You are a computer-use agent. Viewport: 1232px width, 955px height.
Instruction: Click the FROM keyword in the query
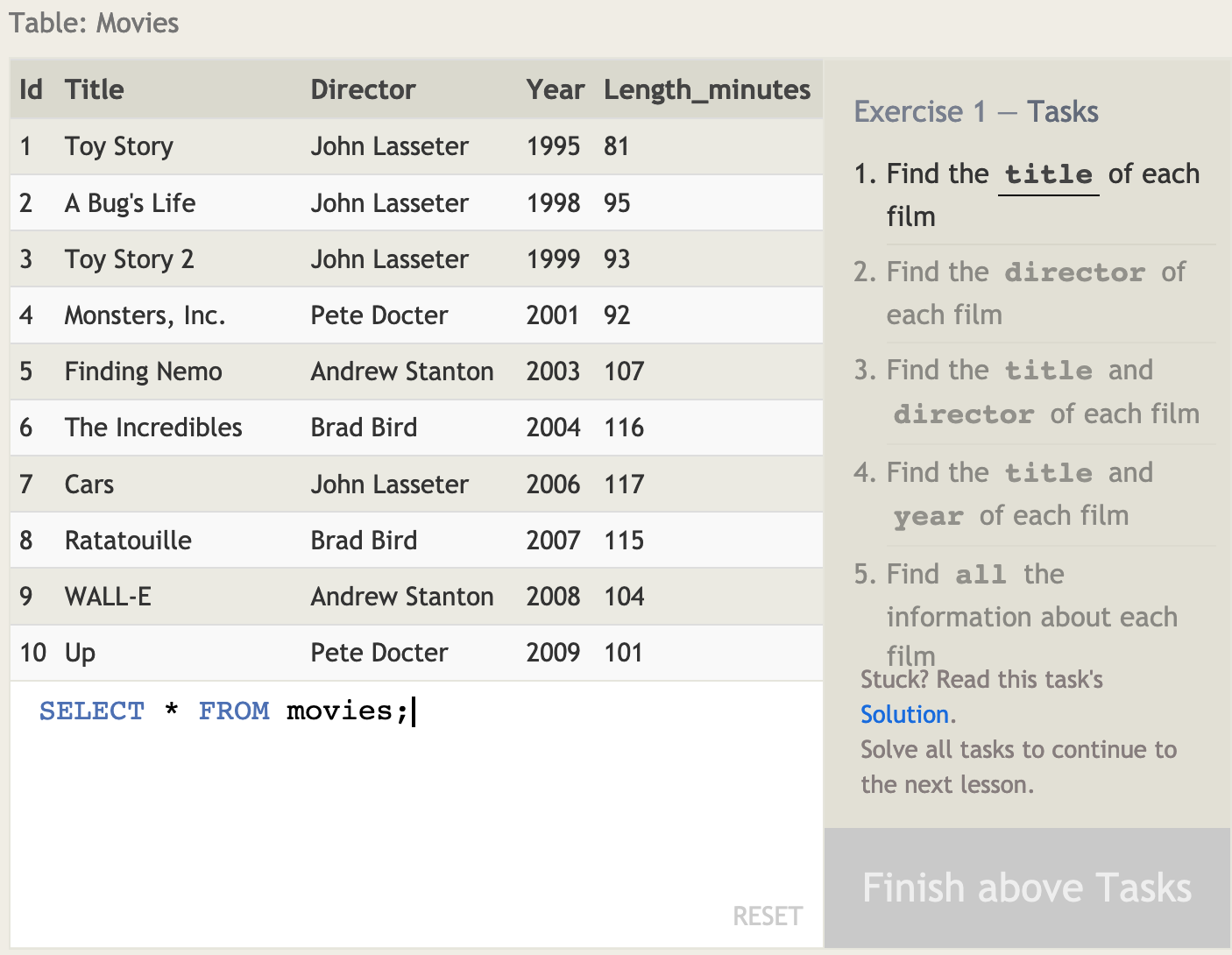coord(234,711)
